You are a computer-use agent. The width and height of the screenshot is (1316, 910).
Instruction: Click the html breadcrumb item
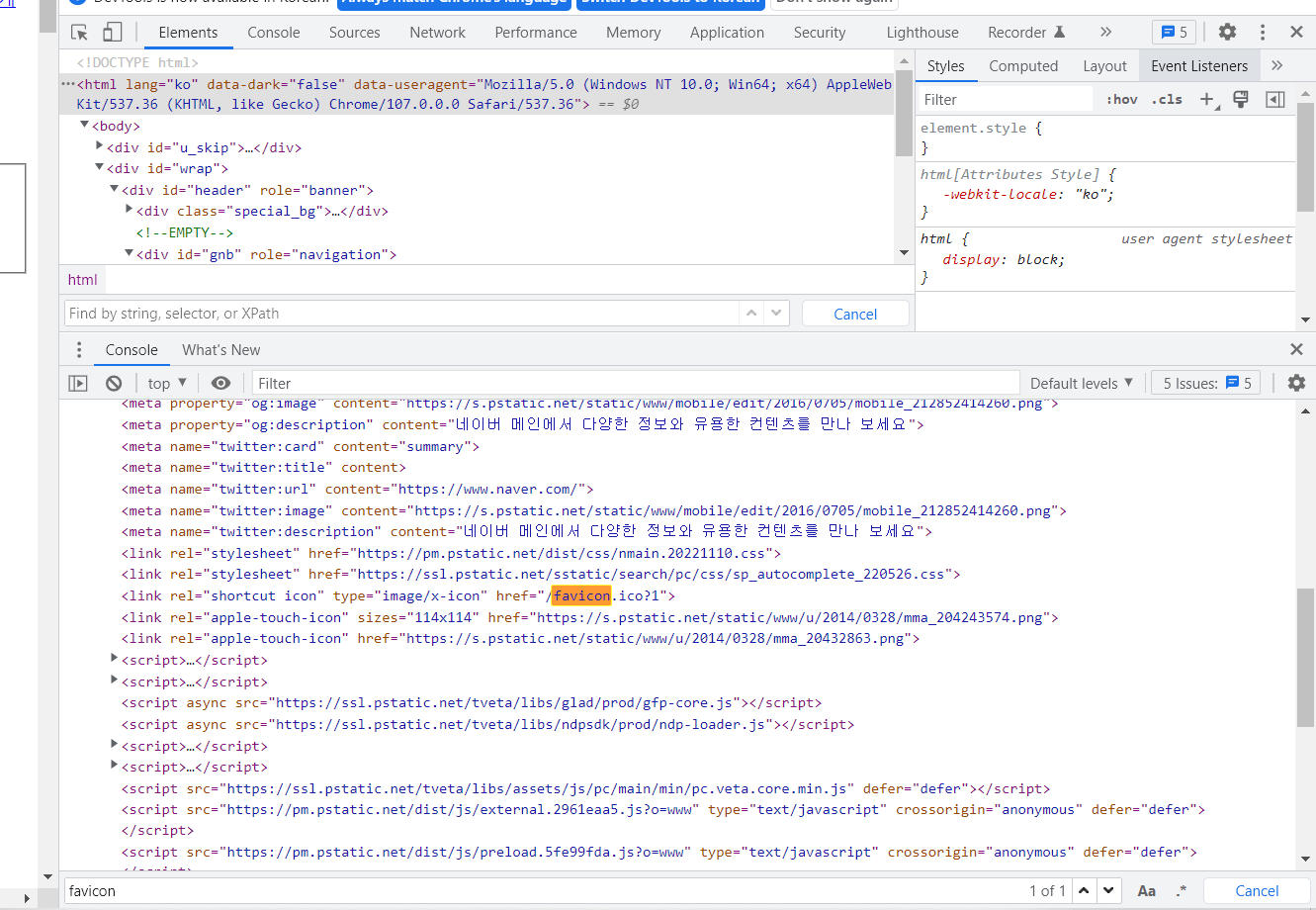click(83, 280)
